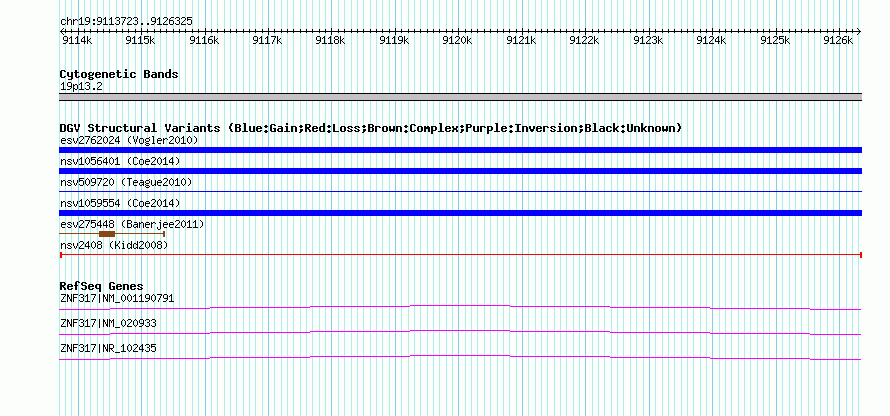Open transcript ZNF317|NM_020933 label
The width and height of the screenshot is (890, 416).
point(108,323)
